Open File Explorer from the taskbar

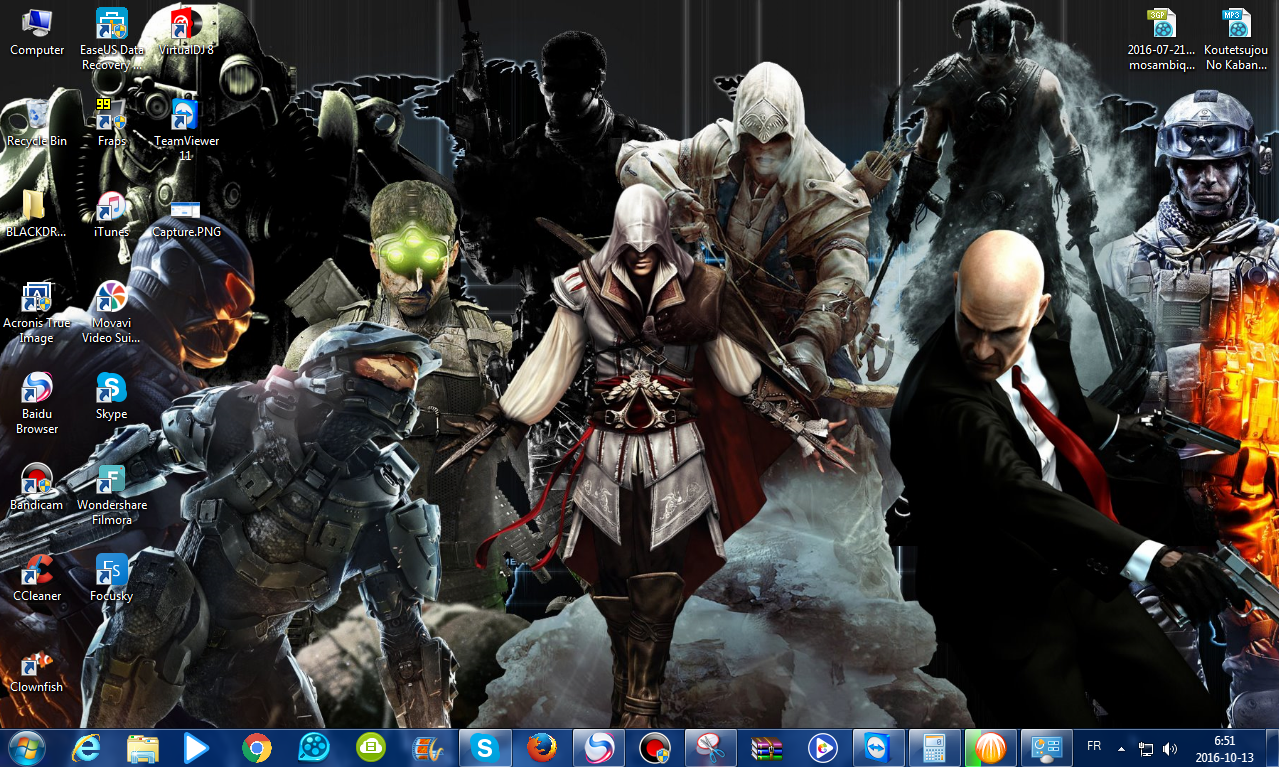pyautogui.click(x=143, y=747)
